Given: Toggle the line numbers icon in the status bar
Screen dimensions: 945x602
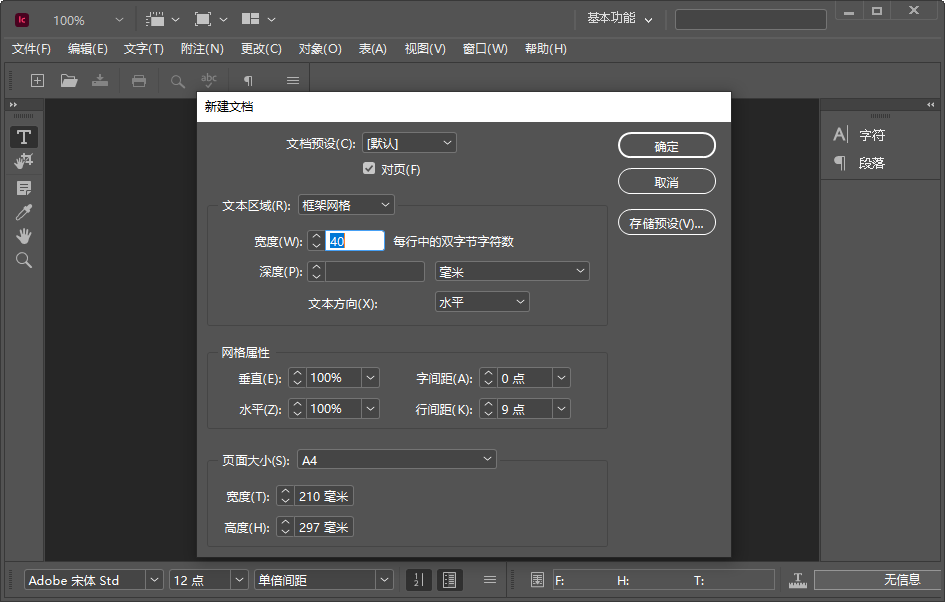Looking at the screenshot, I should pos(418,579).
